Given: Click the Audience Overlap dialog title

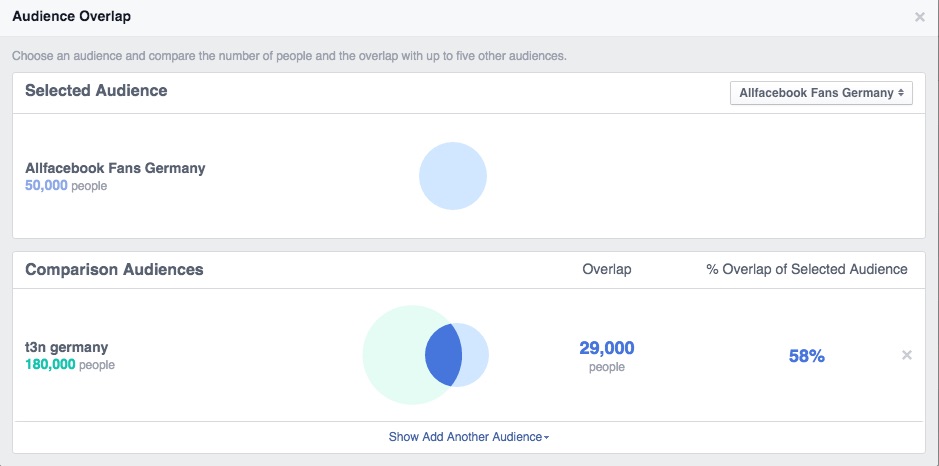Looking at the screenshot, I should point(72,17).
